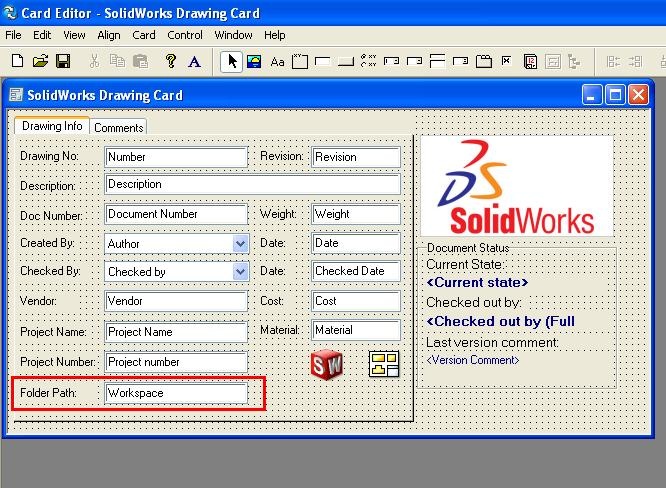Click the card search control icon
Screen dimensions: 666x488
(x=530, y=62)
